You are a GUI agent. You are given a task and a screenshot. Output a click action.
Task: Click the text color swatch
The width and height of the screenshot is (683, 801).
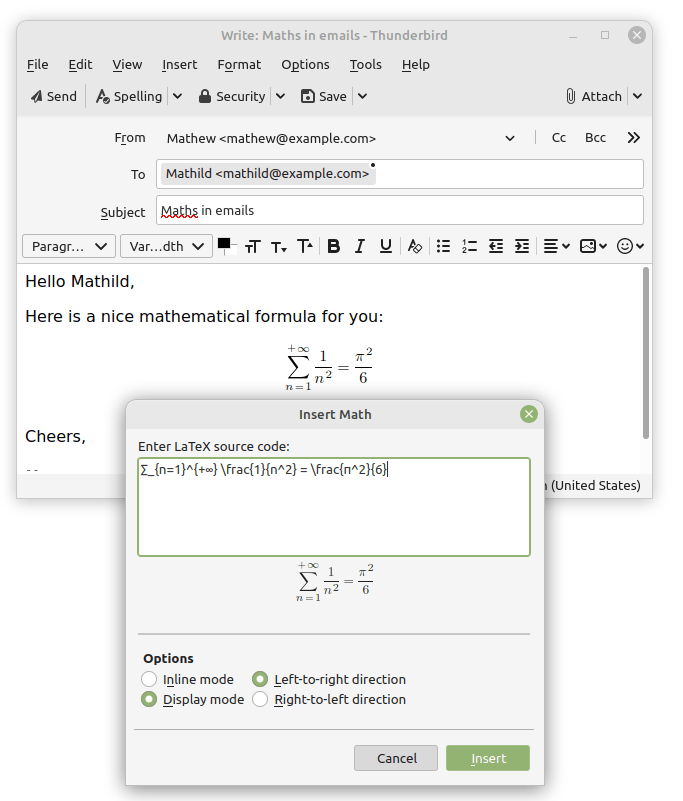click(223, 243)
